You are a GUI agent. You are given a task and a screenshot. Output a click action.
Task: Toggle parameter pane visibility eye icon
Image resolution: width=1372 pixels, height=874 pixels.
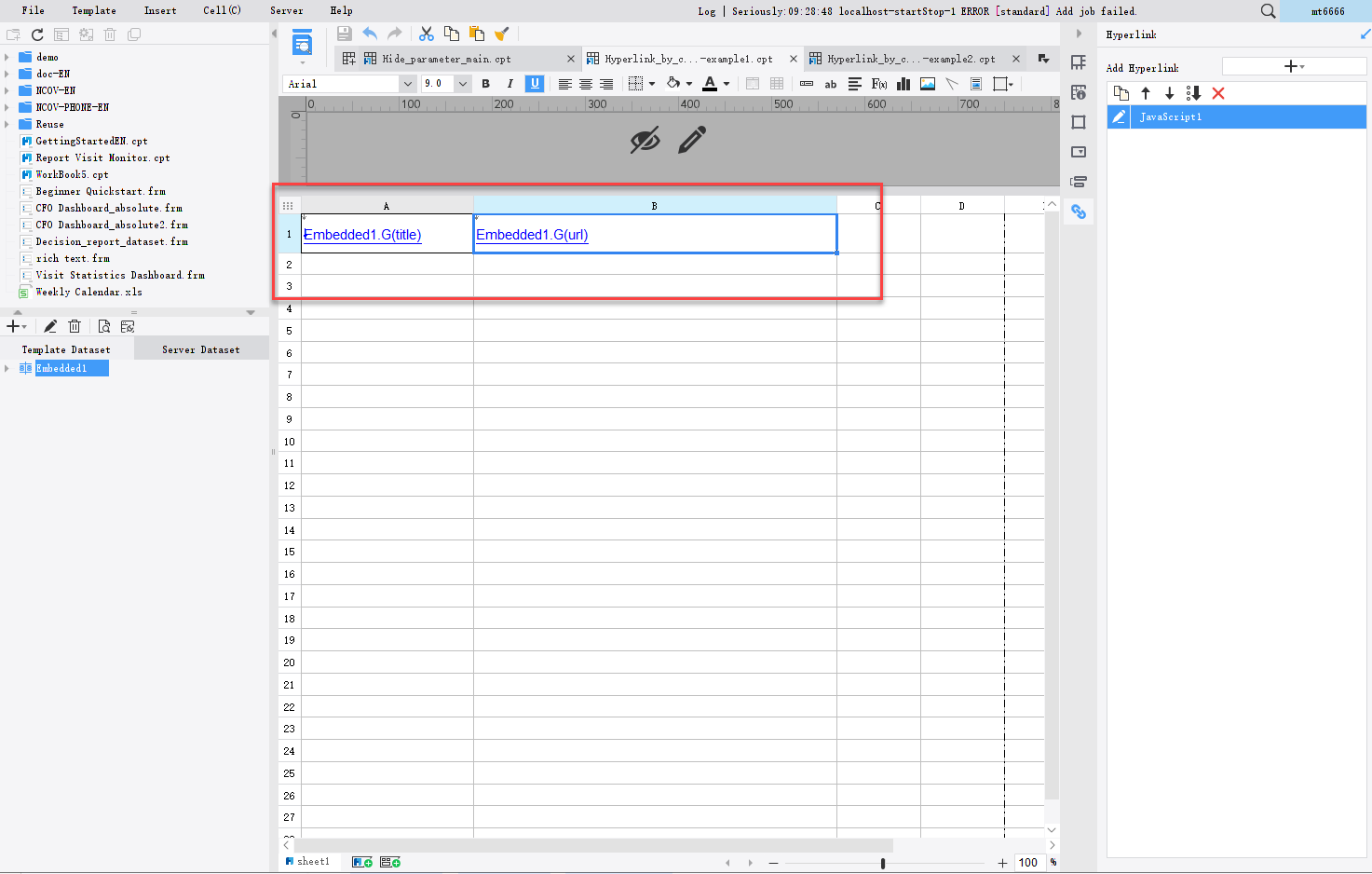click(x=645, y=140)
